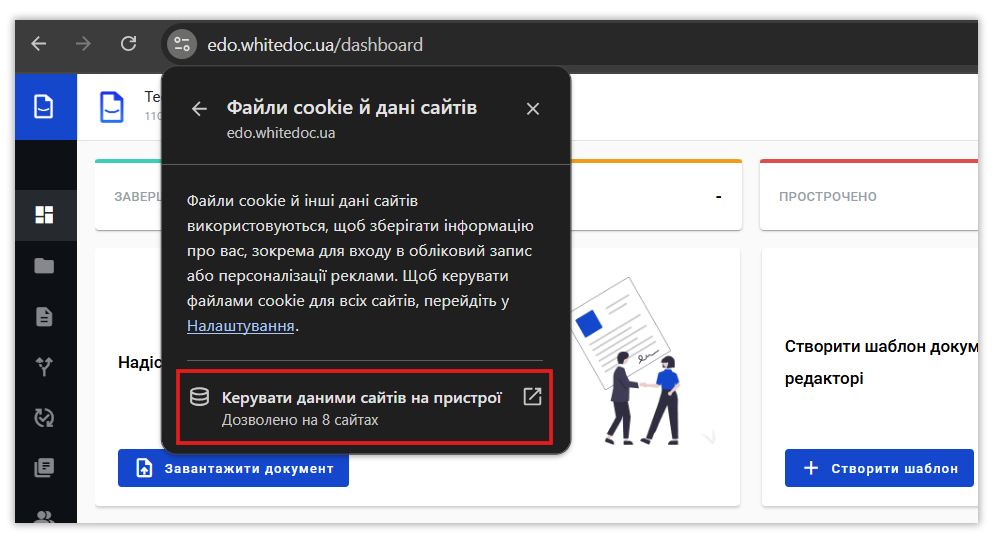
Task: Open the library list sidebar icon
Action: coord(44,468)
